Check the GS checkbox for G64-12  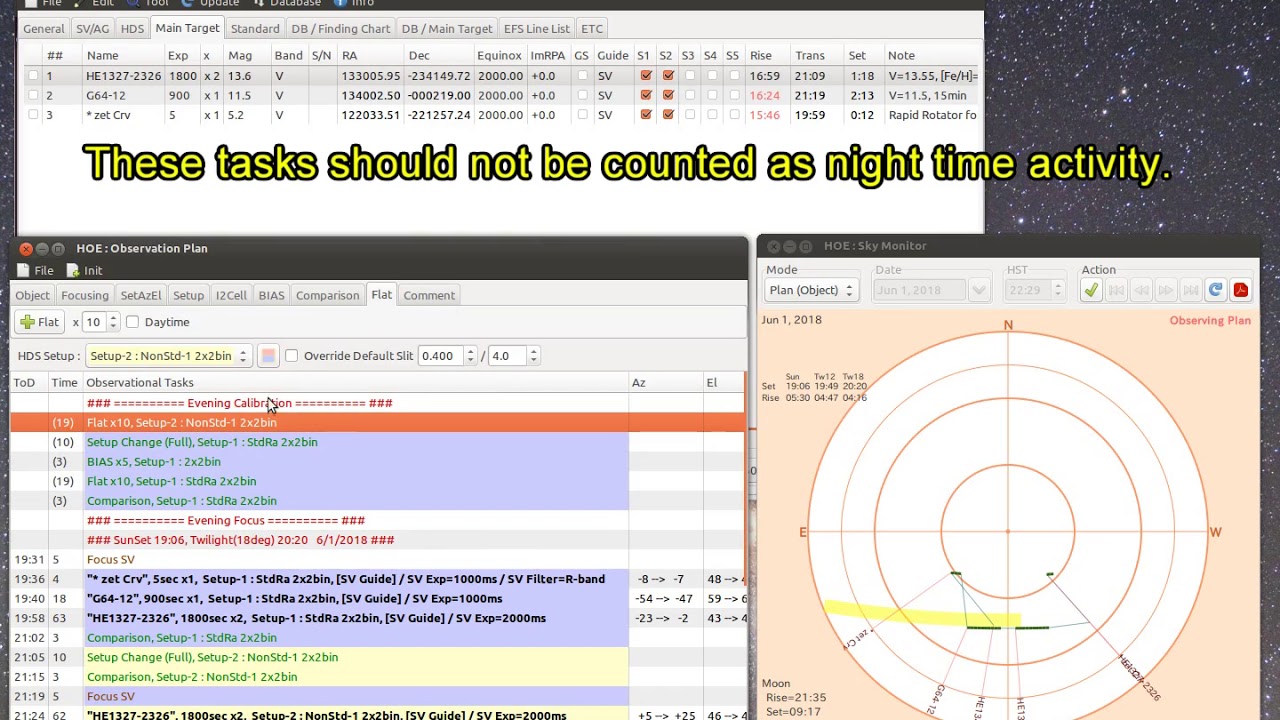tap(583, 95)
